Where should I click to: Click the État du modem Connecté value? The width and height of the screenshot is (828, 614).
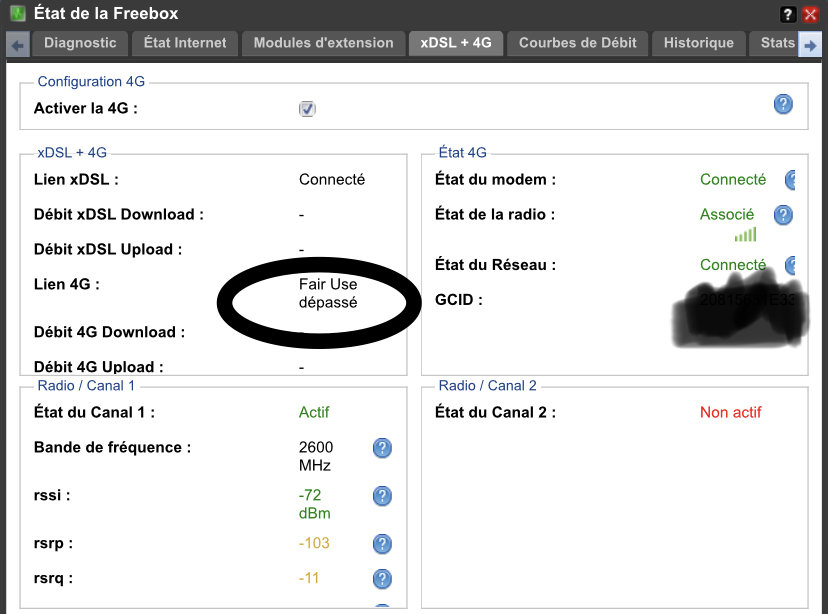(x=733, y=180)
